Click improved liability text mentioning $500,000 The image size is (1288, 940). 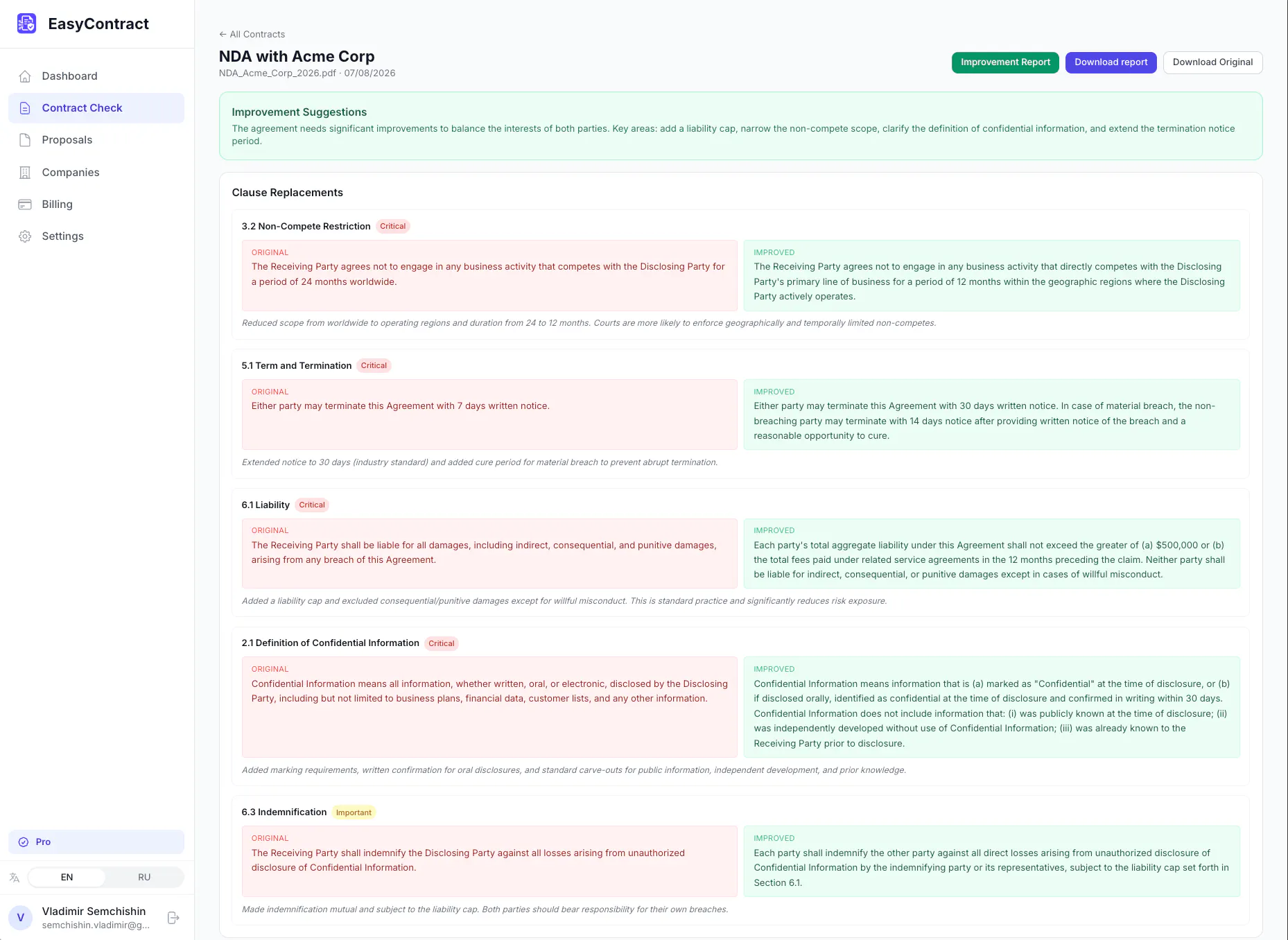(x=989, y=560)
